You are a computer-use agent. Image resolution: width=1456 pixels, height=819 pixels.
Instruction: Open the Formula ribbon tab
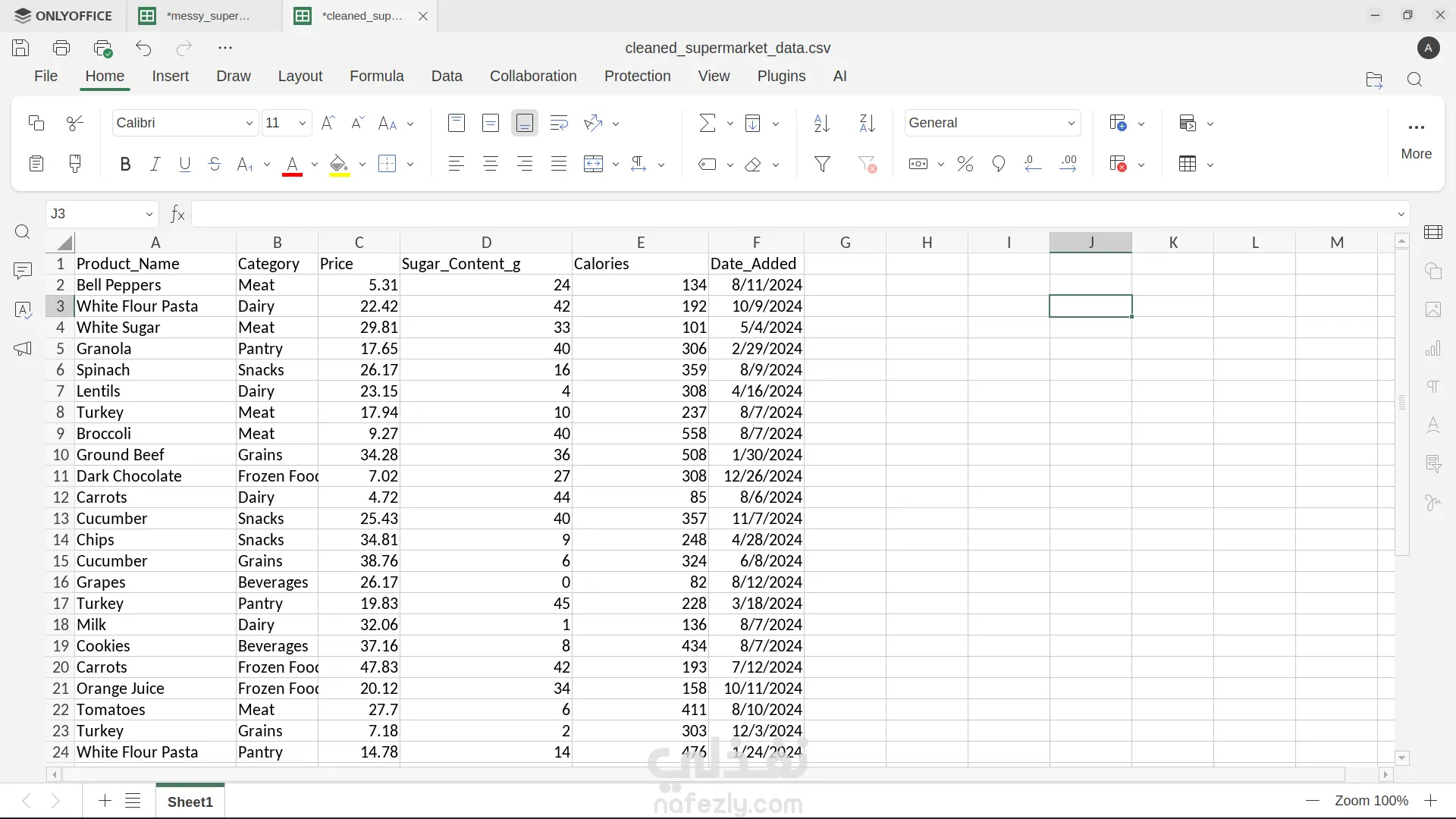tap(376, 76)
